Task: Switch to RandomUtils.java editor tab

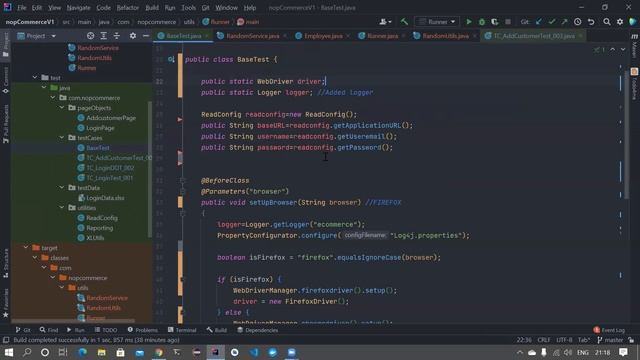Action: coord(445,36)
